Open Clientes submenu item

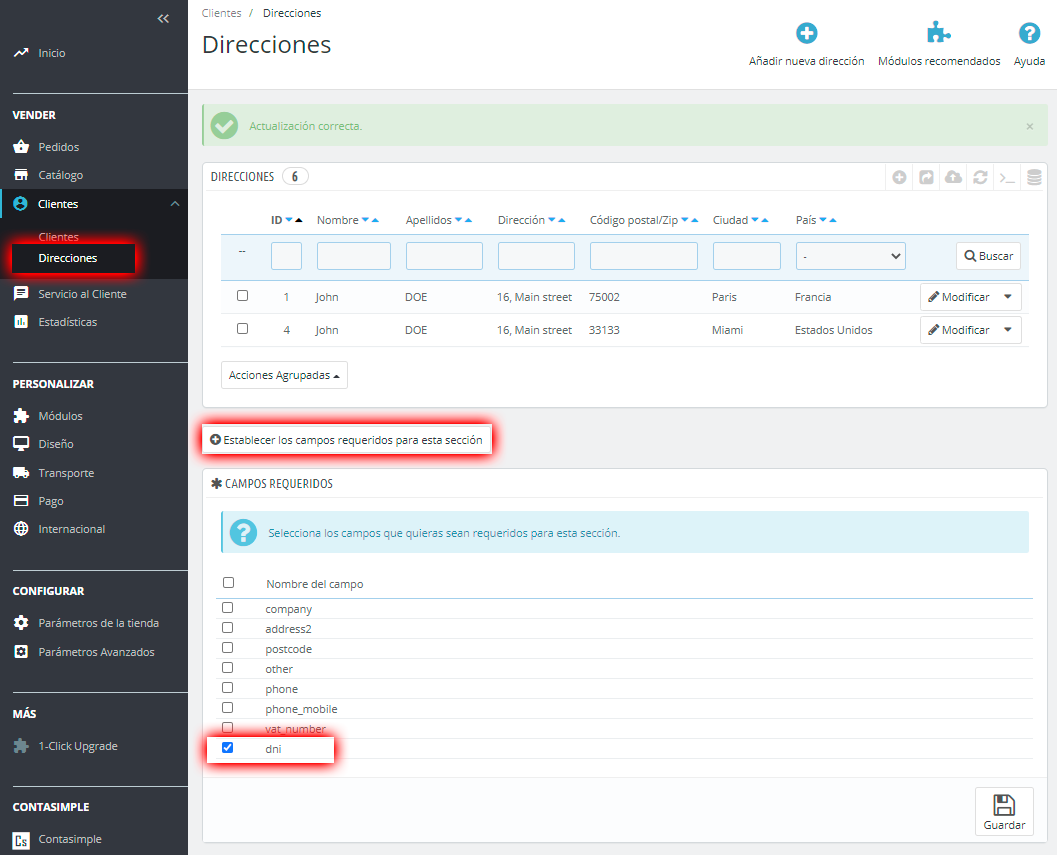[x=59, y=237]
